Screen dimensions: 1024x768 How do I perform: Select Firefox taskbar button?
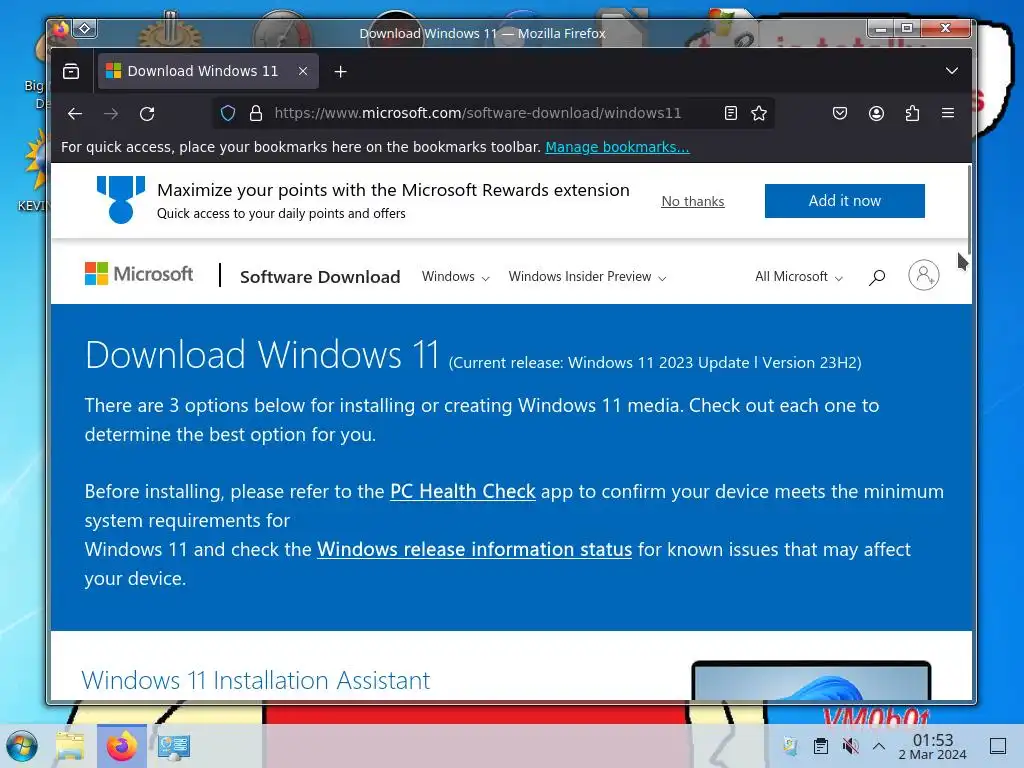pos(121,746)
